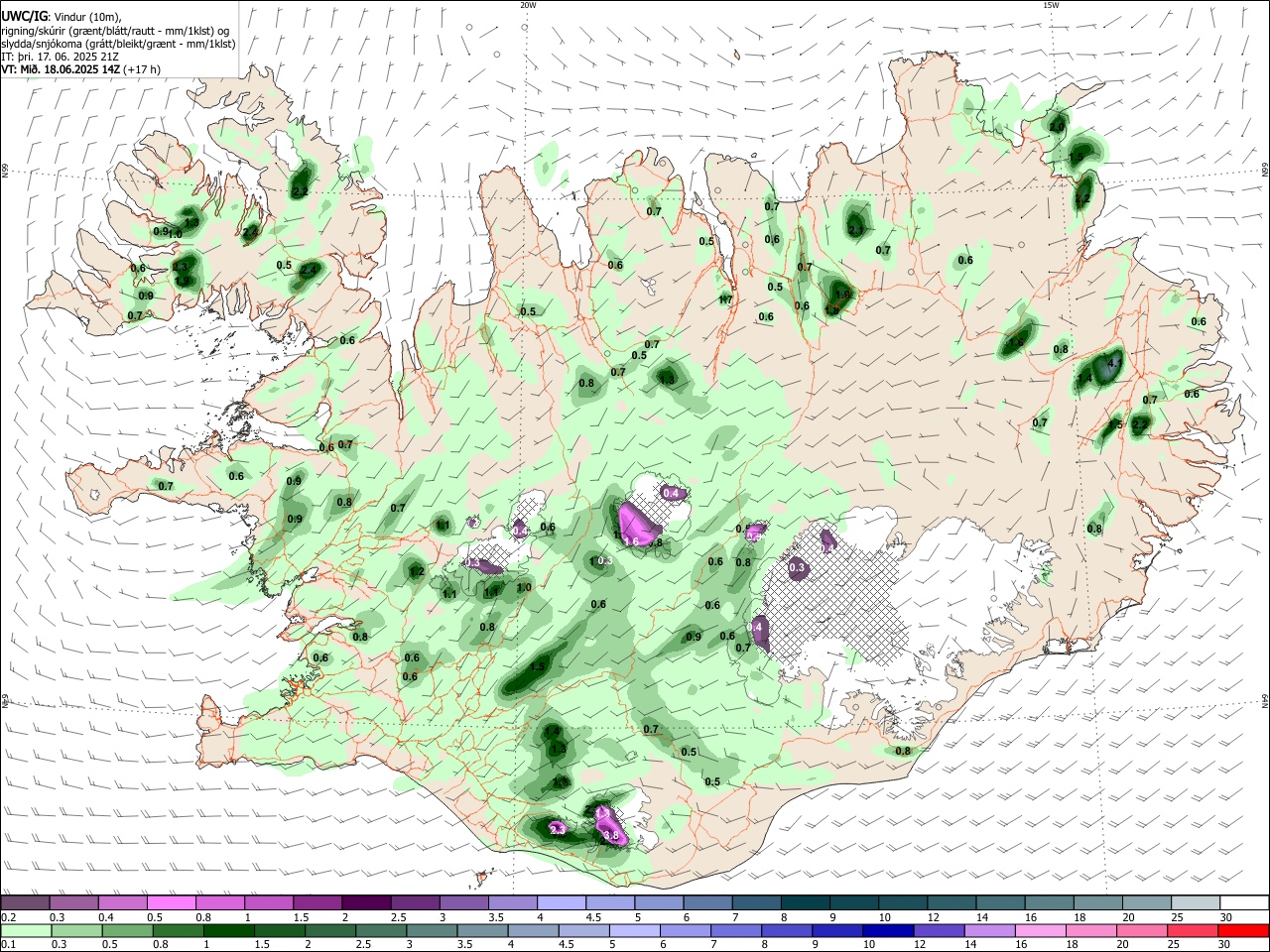1270x952 pixels.
Task: Pick the palest green swatch above 0.1
Action: pos(25,930)
